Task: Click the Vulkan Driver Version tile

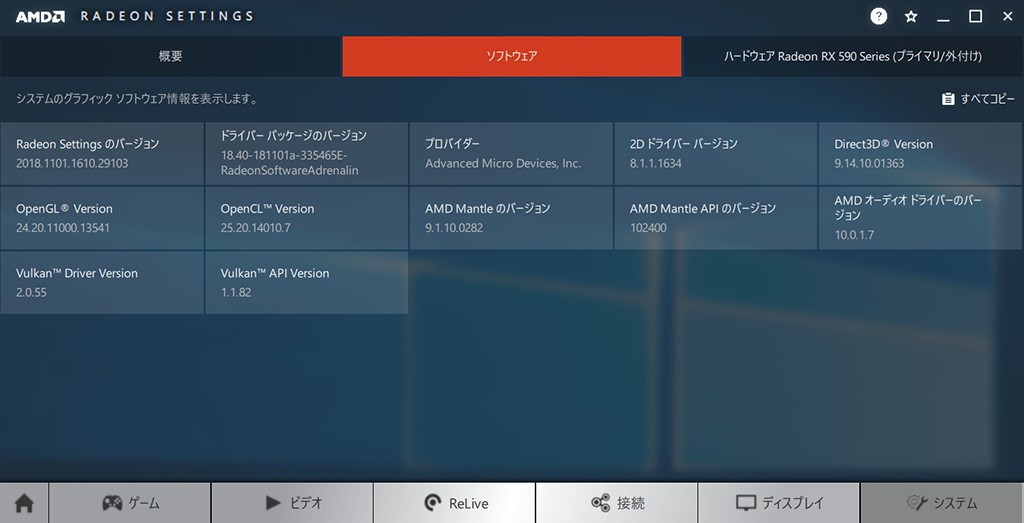Action: pos(102,283)
